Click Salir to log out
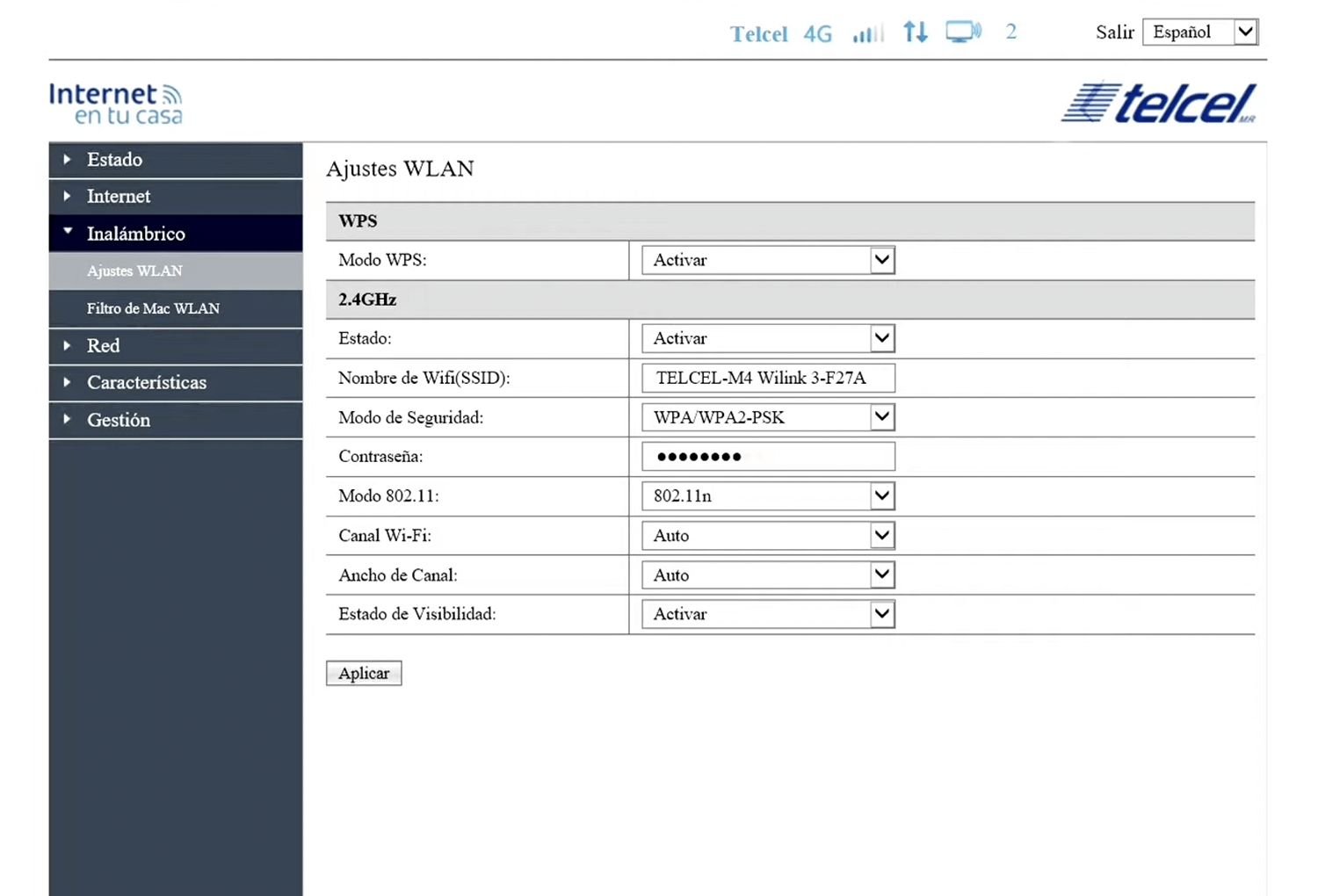The height and width of the screenshot is (896, 1318). point(1114,33)
